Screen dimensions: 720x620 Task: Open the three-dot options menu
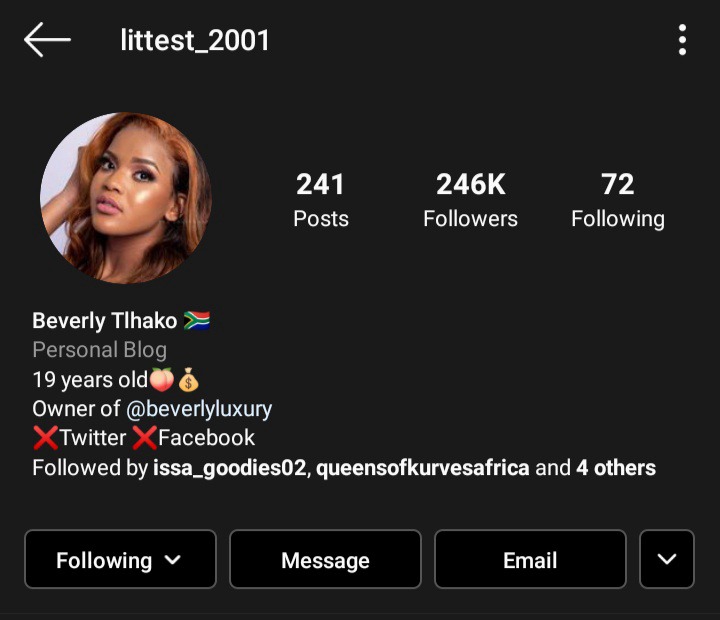tap(682, 40)
